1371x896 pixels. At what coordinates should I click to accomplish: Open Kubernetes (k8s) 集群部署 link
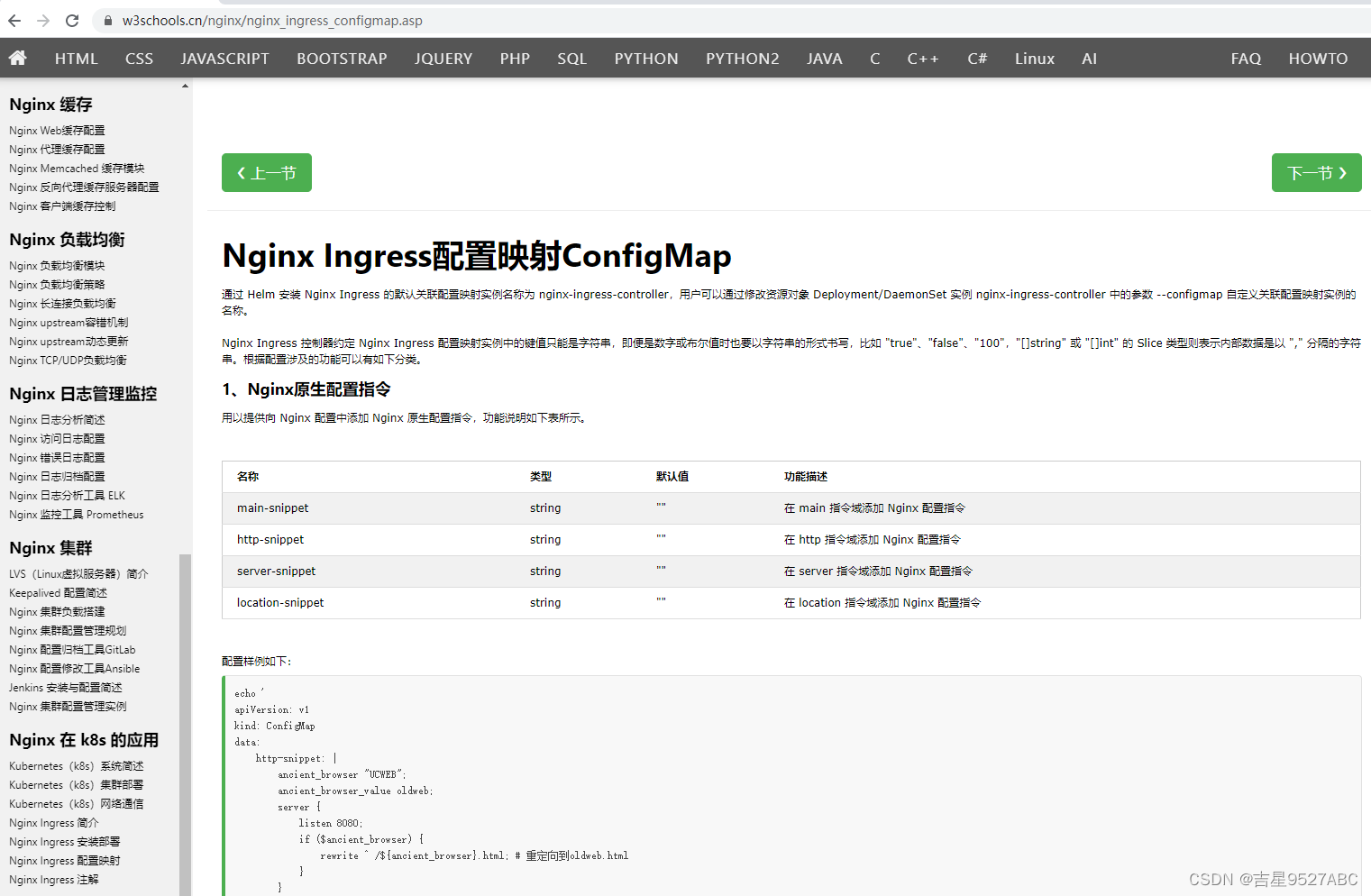[77, 785]
